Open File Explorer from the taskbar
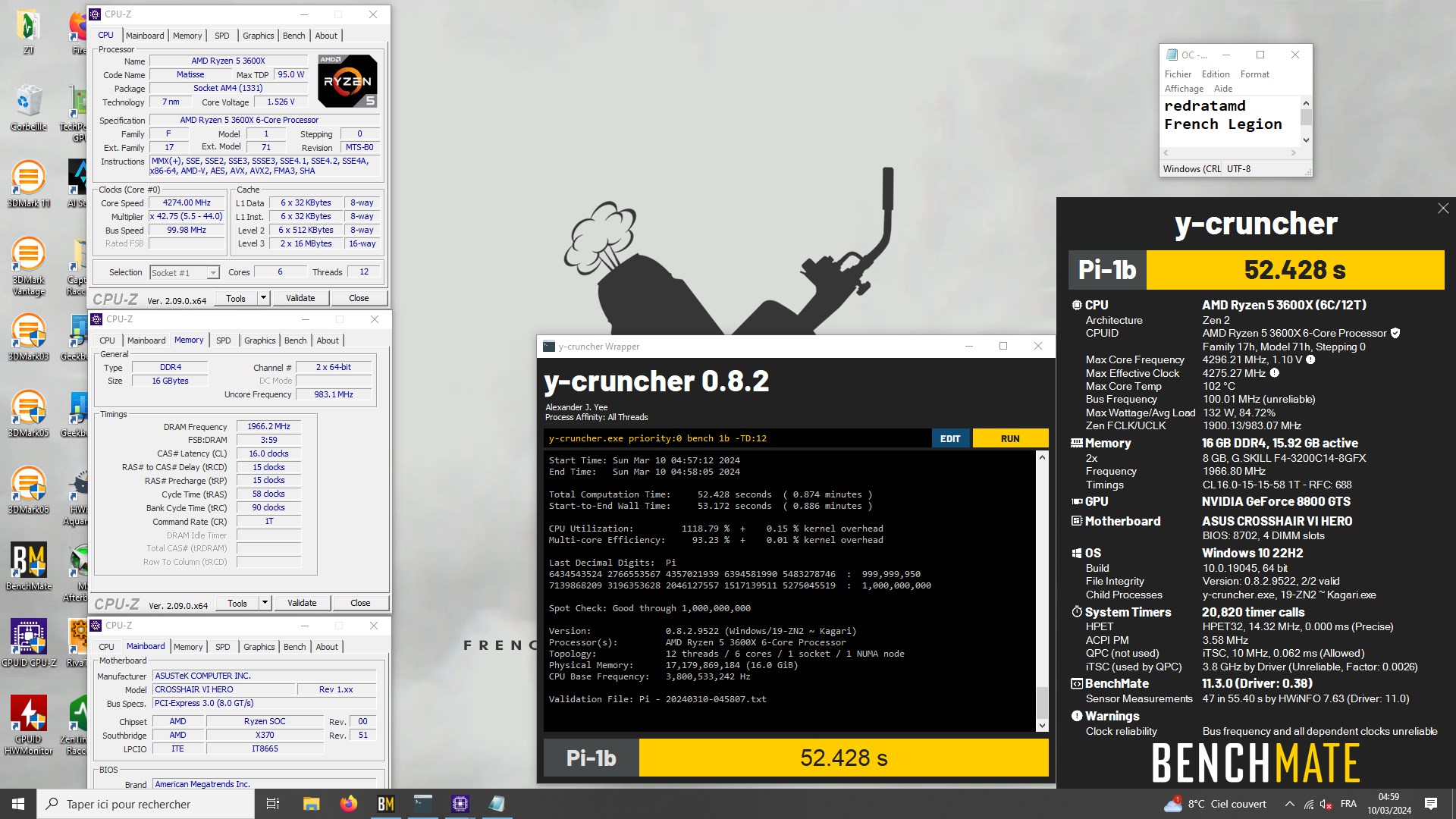This screenshot has height=819, width=1456. coord(311,804)
